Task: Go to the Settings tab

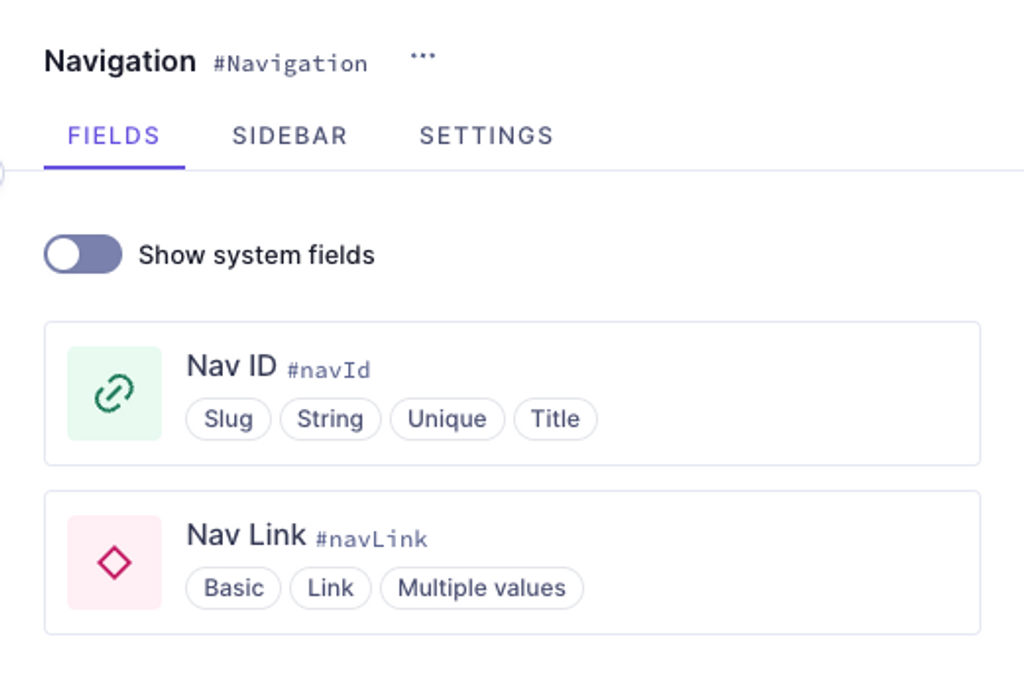Action: [487, 136]
